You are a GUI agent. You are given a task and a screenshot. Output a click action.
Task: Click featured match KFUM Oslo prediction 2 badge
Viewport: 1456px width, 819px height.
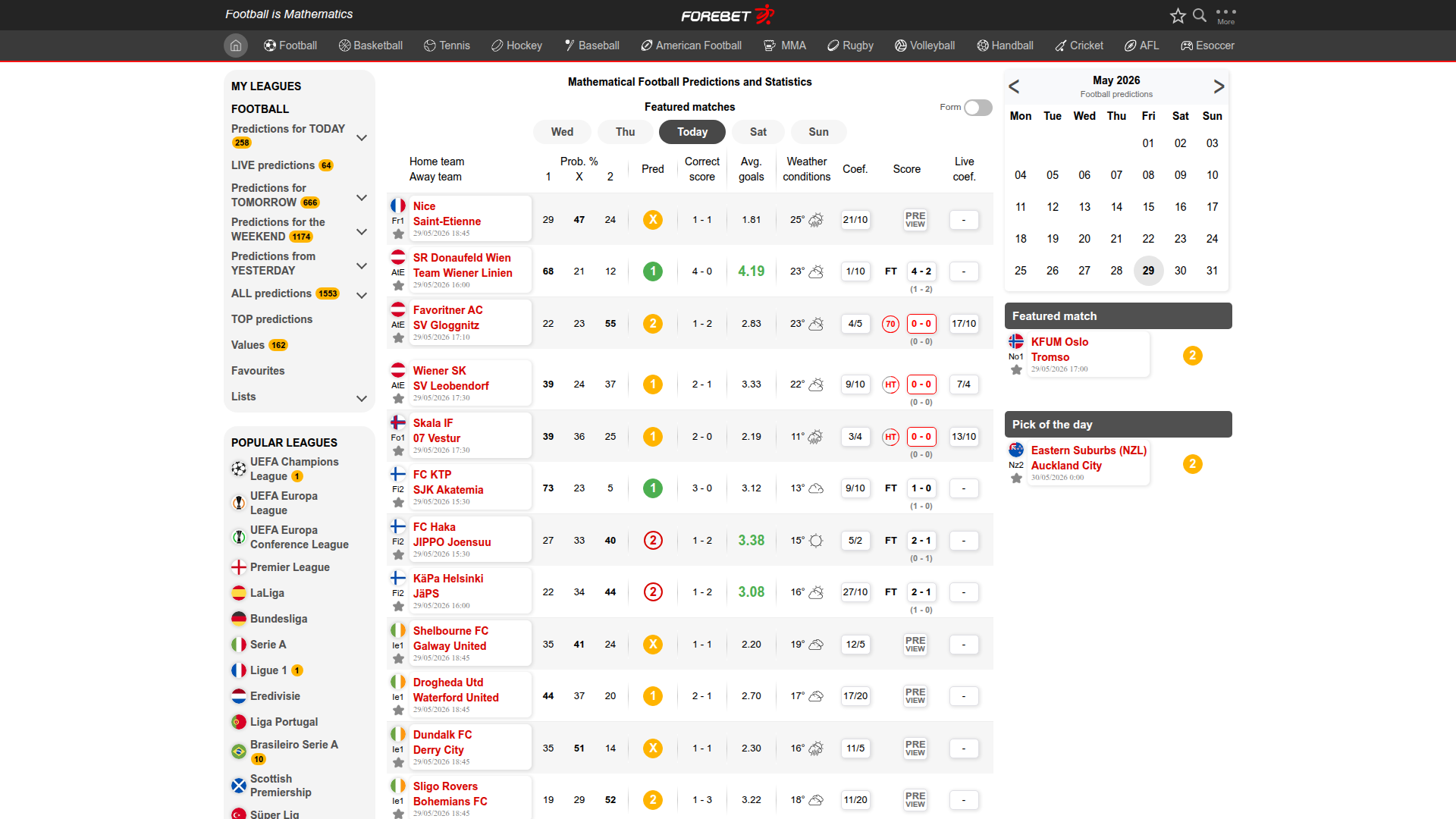pyautogui.click(x=1193, y=356)
